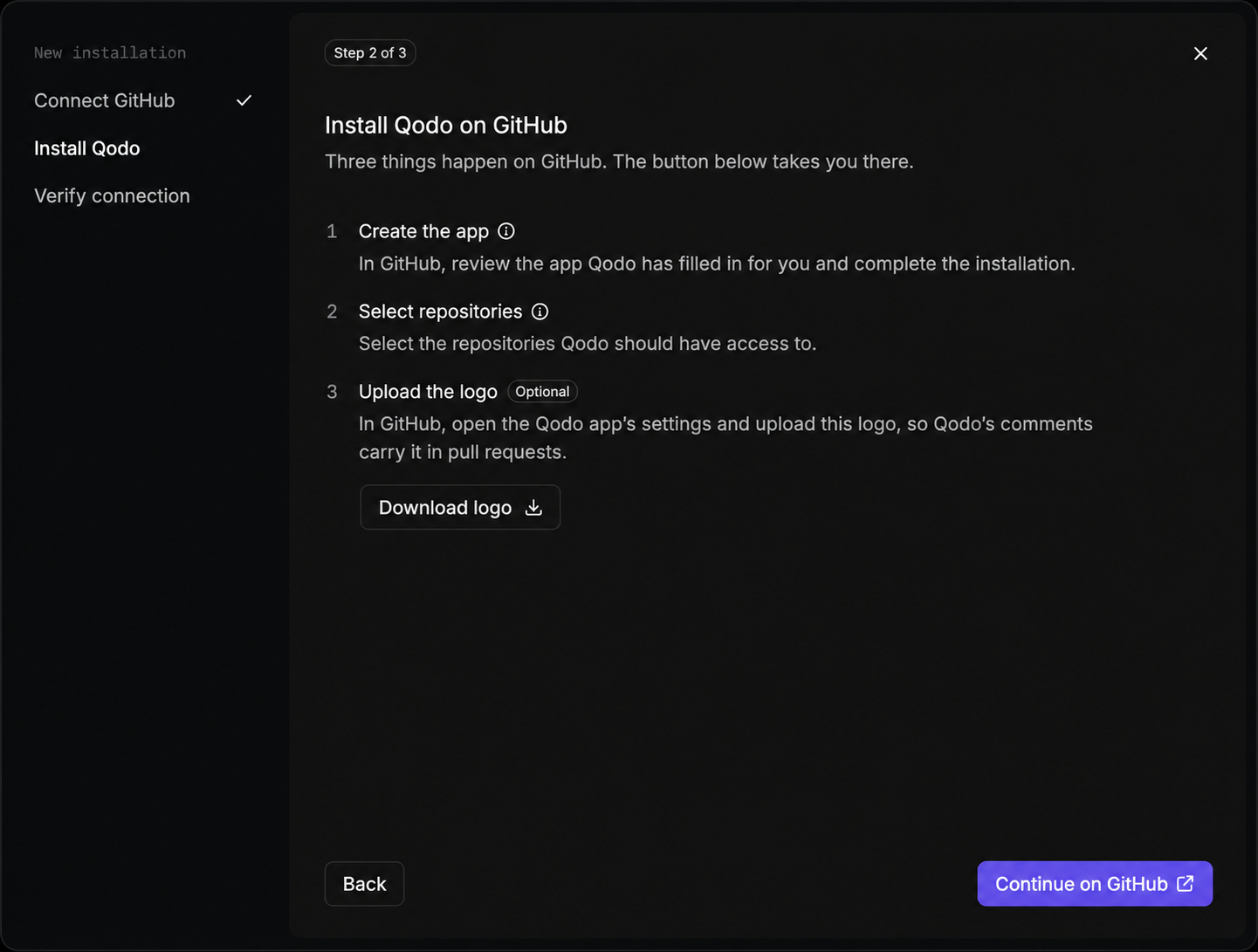Click the Step 2 of 3 badge

point(370,52)
